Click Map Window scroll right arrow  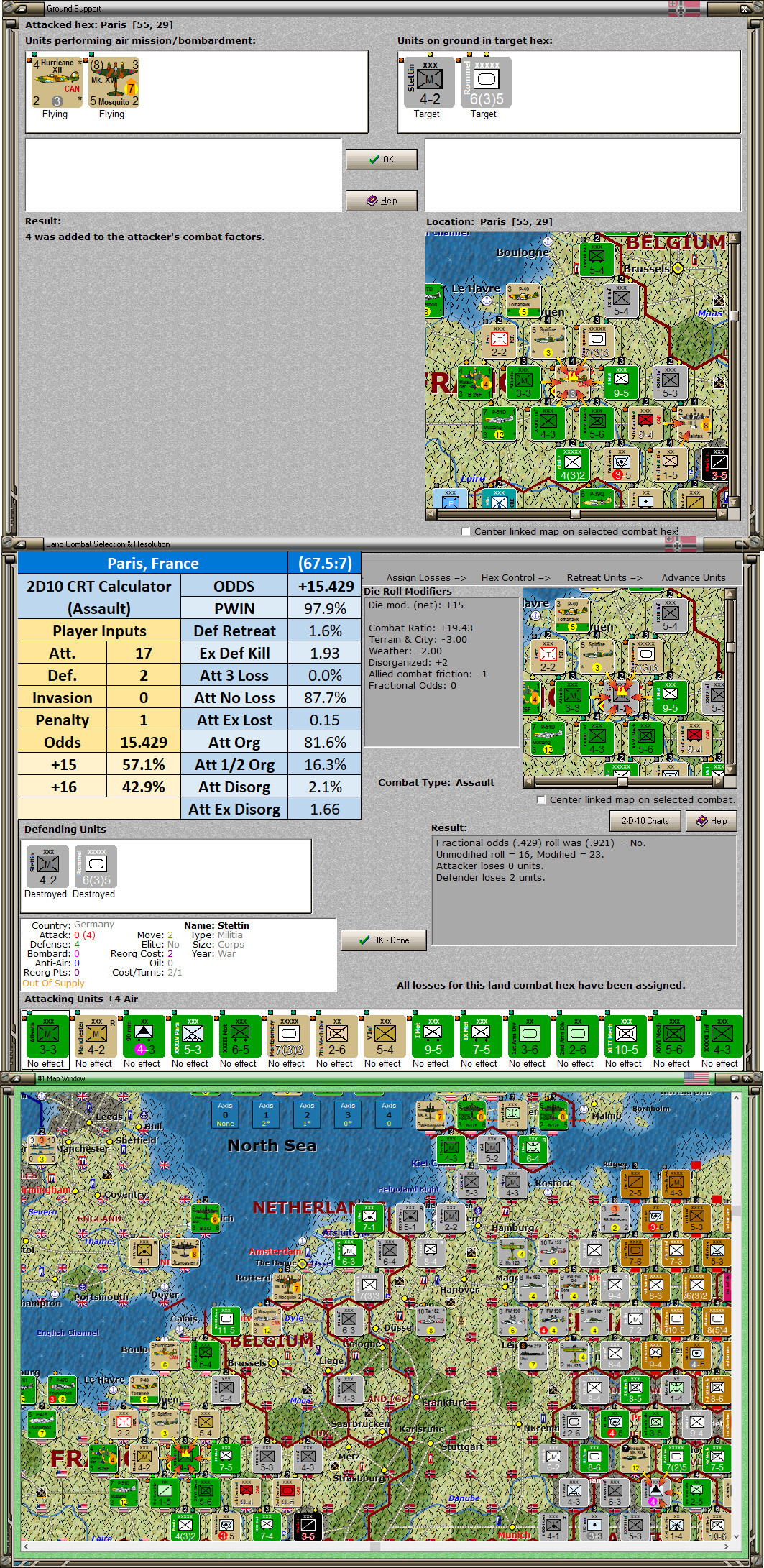[x=726, y=1546]
